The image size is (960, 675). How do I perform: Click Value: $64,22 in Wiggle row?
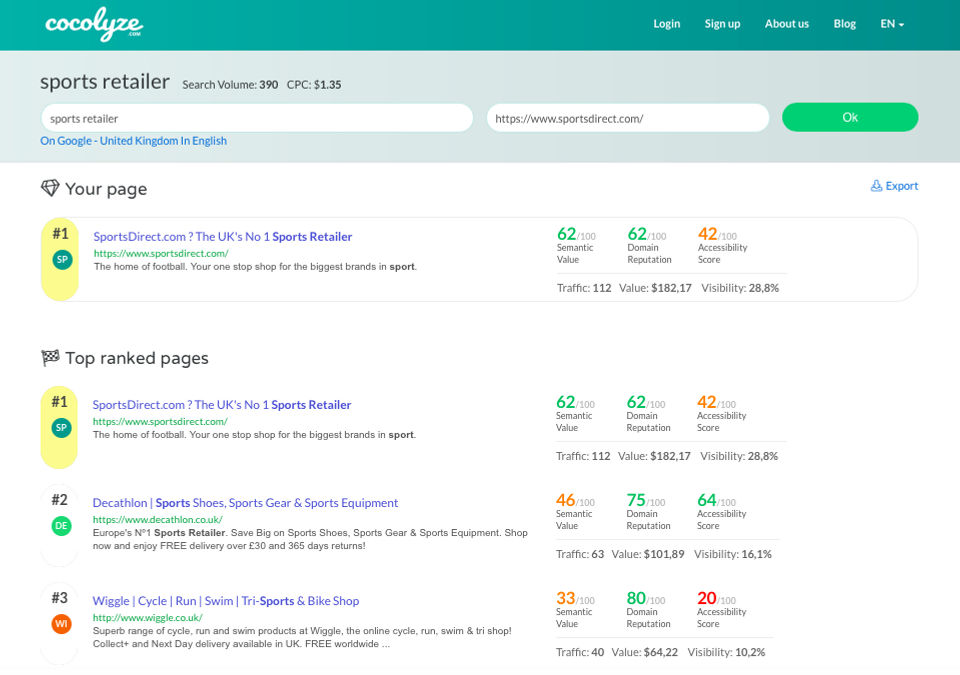click(645, 652)
